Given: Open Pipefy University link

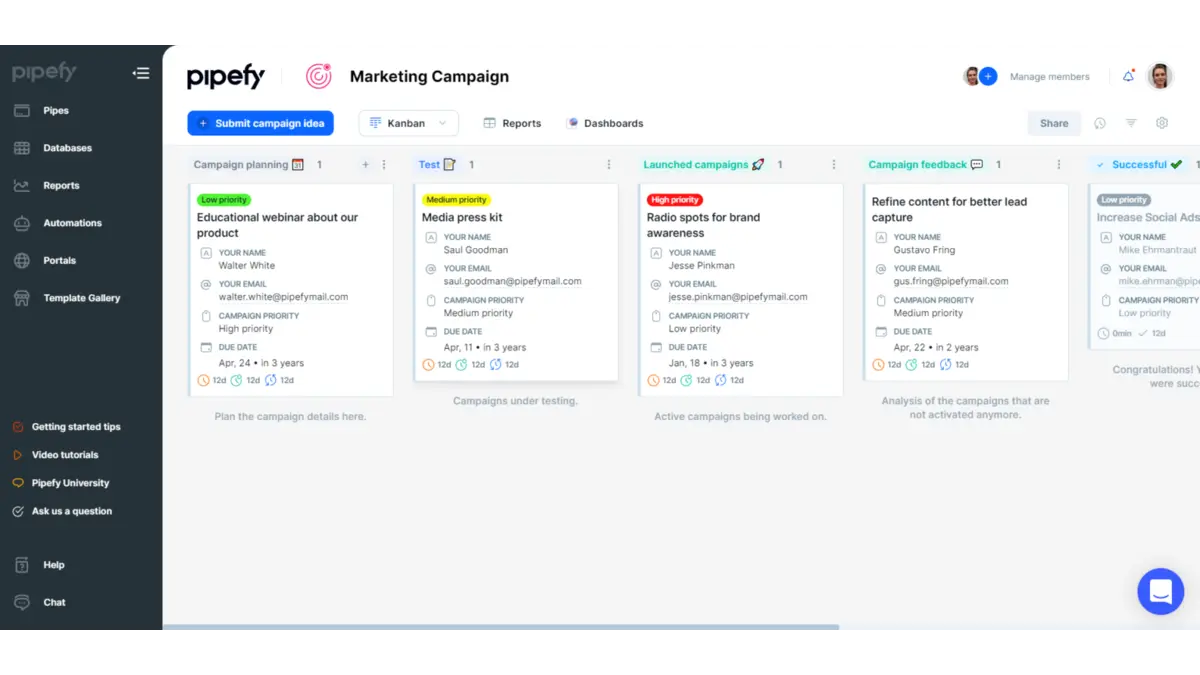Looking at the screenshot, I should [71, 483].
